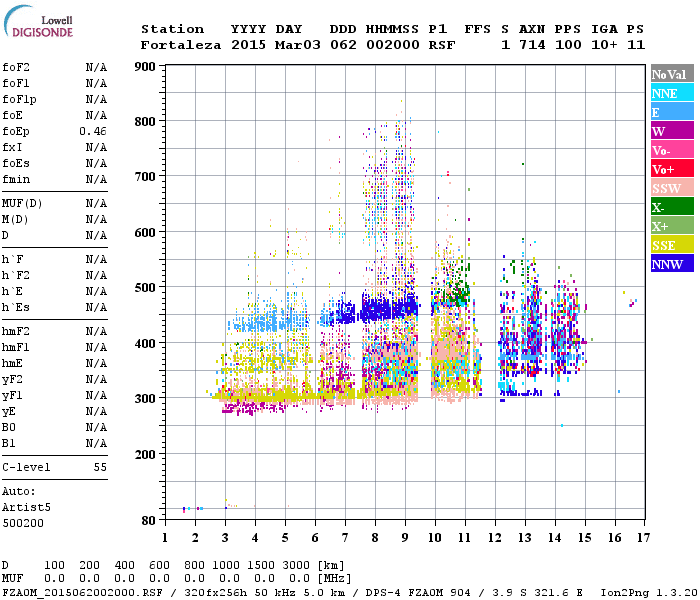Click the MUF(D) parameter label
This screenshot has height=600, width=700.
click(22, 204)
